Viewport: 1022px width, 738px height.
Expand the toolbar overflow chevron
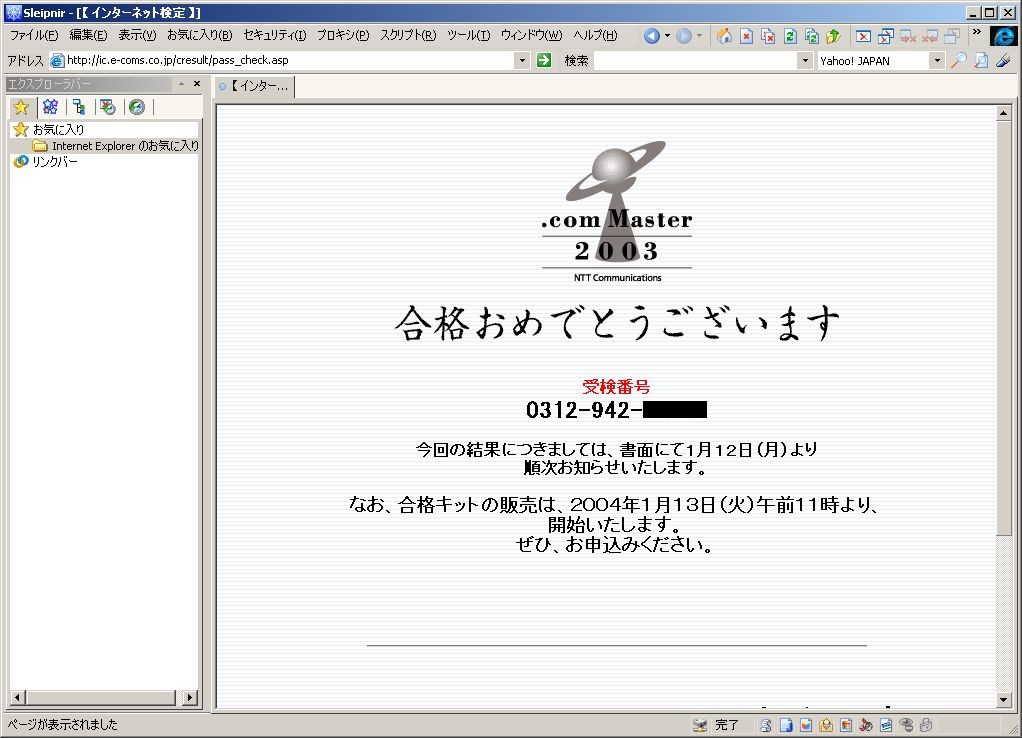point(976,32)
